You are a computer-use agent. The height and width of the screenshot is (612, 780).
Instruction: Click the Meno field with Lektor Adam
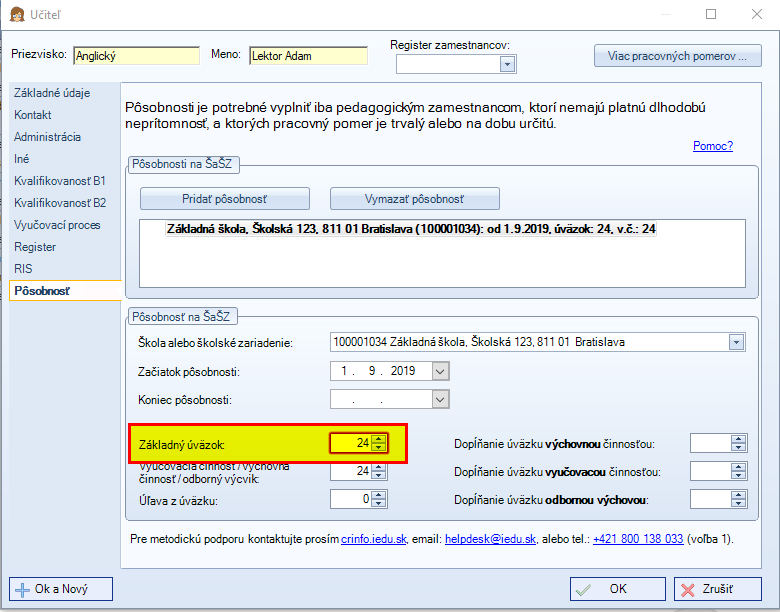click(308, 56)
